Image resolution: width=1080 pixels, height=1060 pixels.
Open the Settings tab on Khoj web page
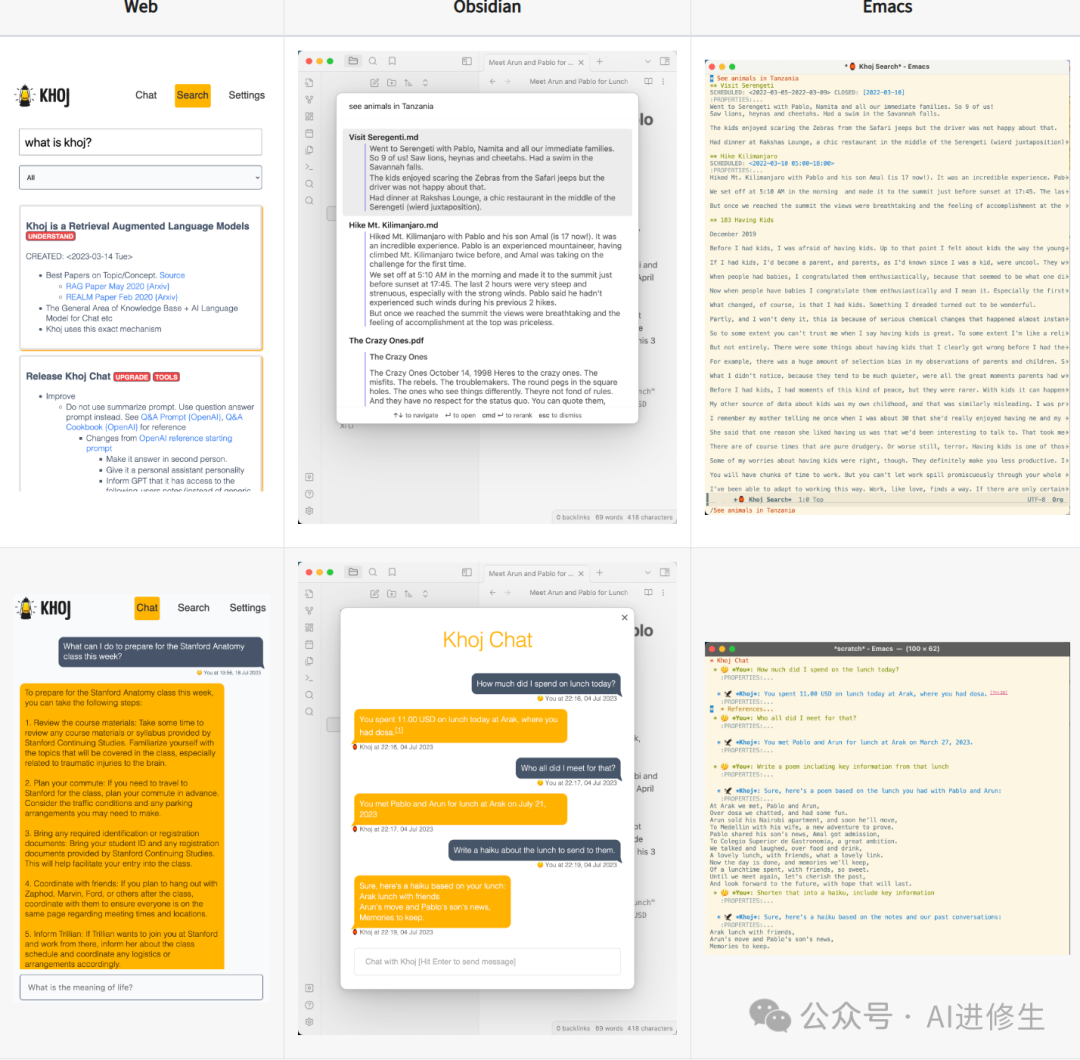246,95
